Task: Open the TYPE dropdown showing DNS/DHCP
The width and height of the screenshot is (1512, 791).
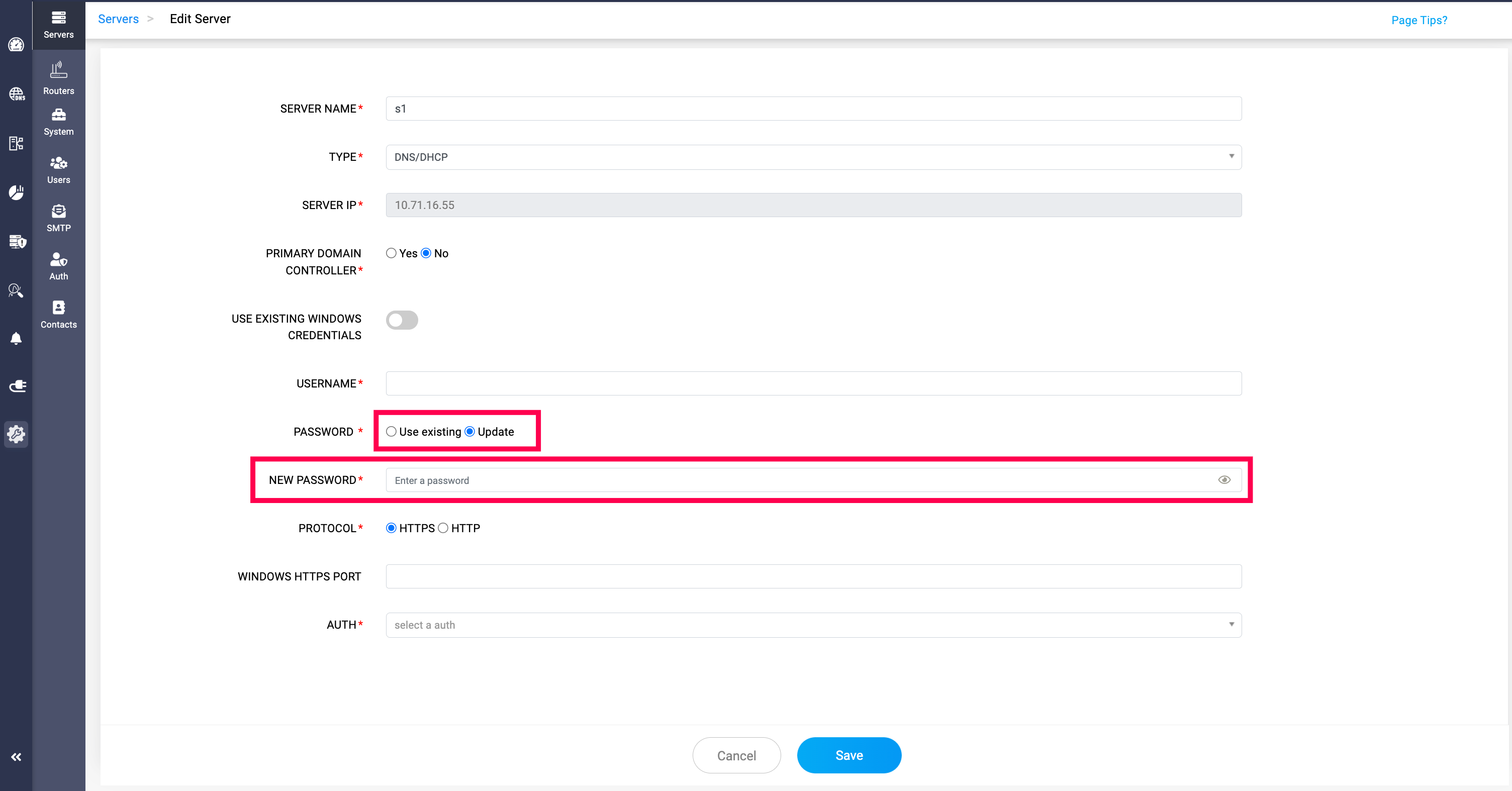Action: (x=813, y=157)
